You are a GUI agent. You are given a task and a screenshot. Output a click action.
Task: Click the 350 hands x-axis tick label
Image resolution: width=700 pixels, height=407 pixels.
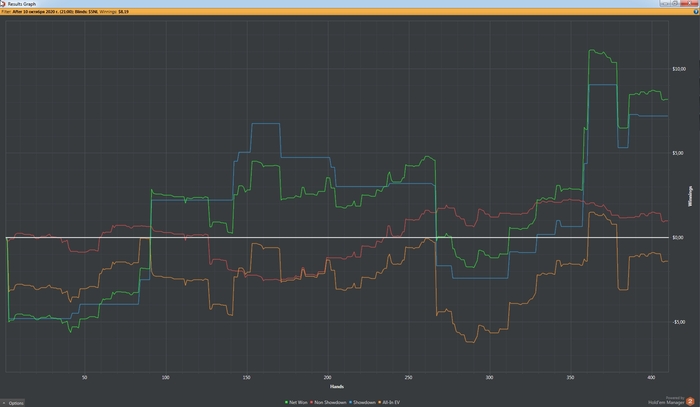tap(571, 378)
